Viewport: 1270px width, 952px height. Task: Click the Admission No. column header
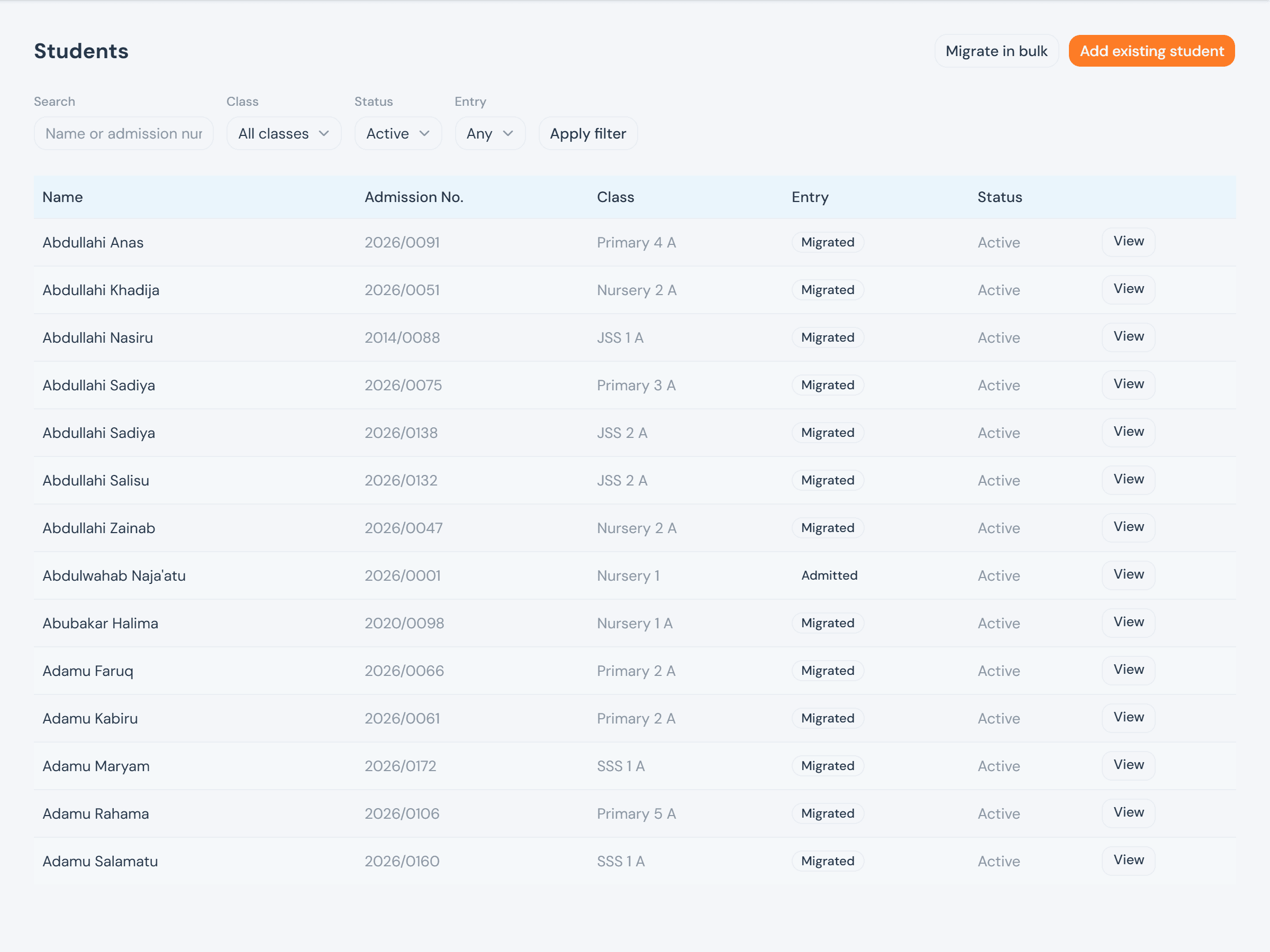click(x=414, y=197)
